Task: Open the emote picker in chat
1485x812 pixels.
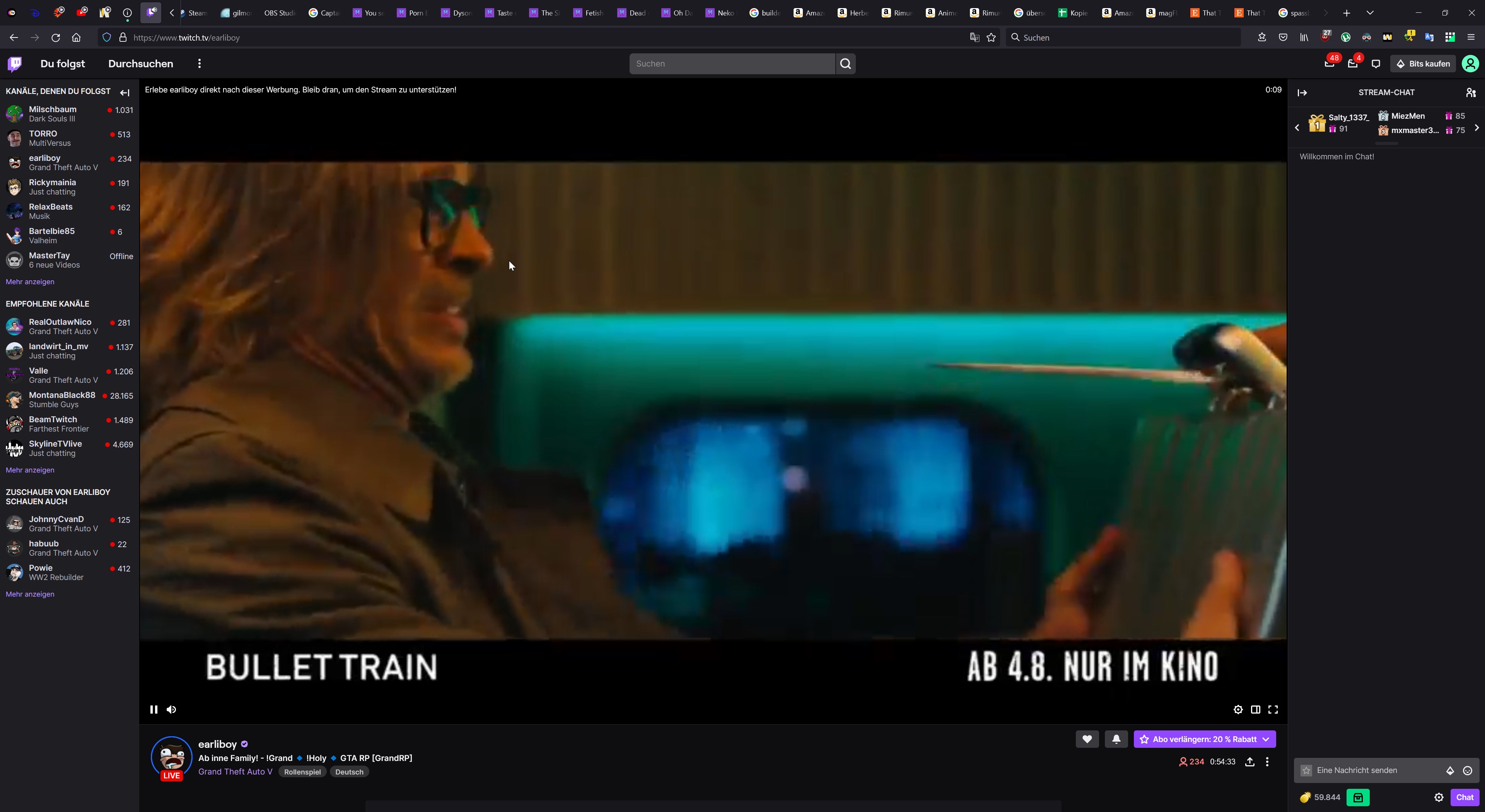Action: pyautogui.click(x=1468, y=771)
